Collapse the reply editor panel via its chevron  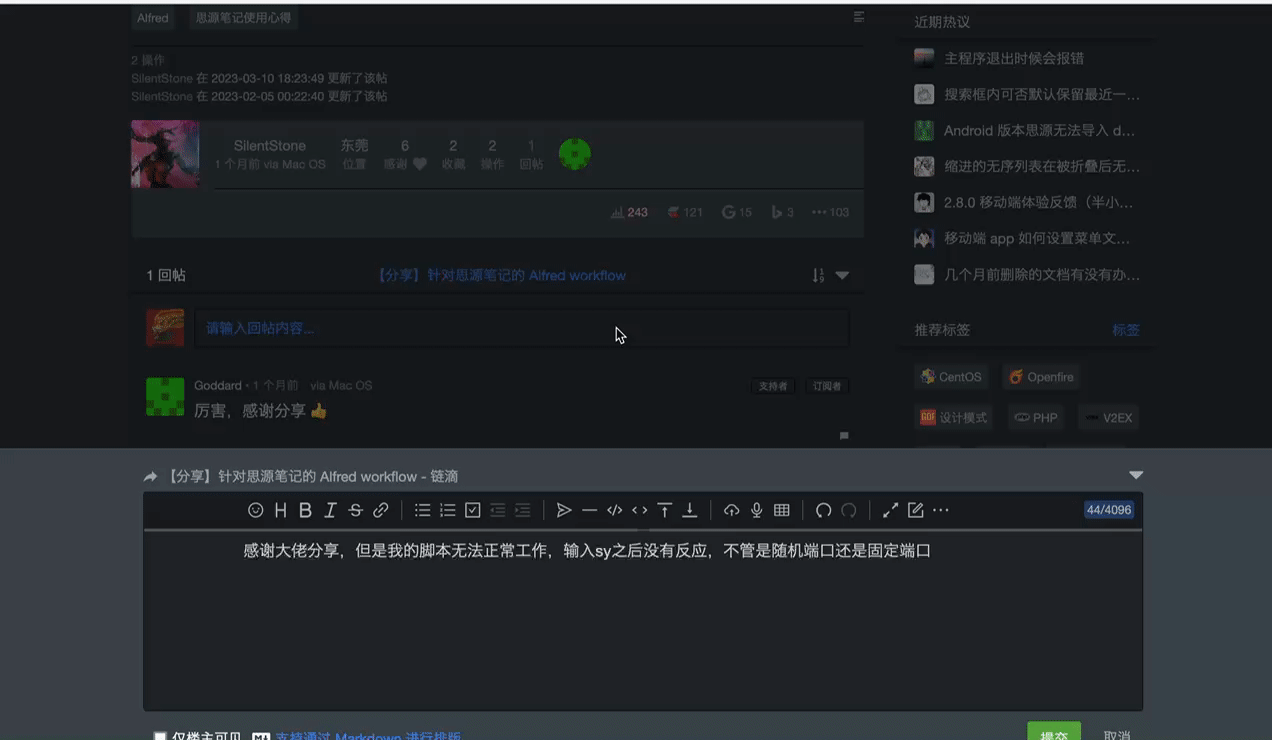click(1135, 475)
